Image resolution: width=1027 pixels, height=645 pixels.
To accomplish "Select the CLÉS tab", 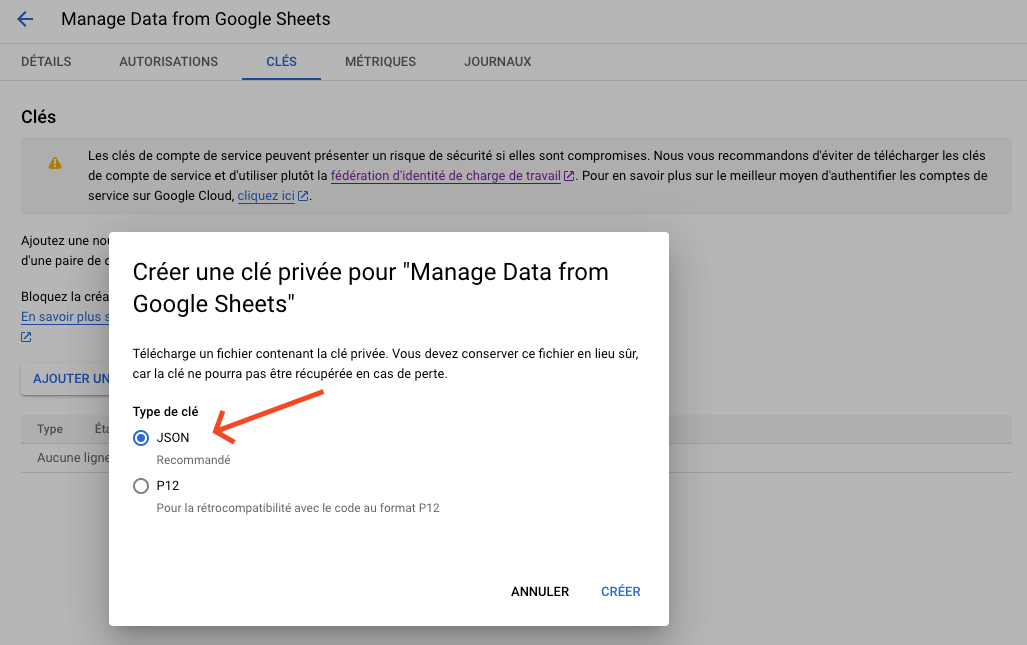I will 281,62.
